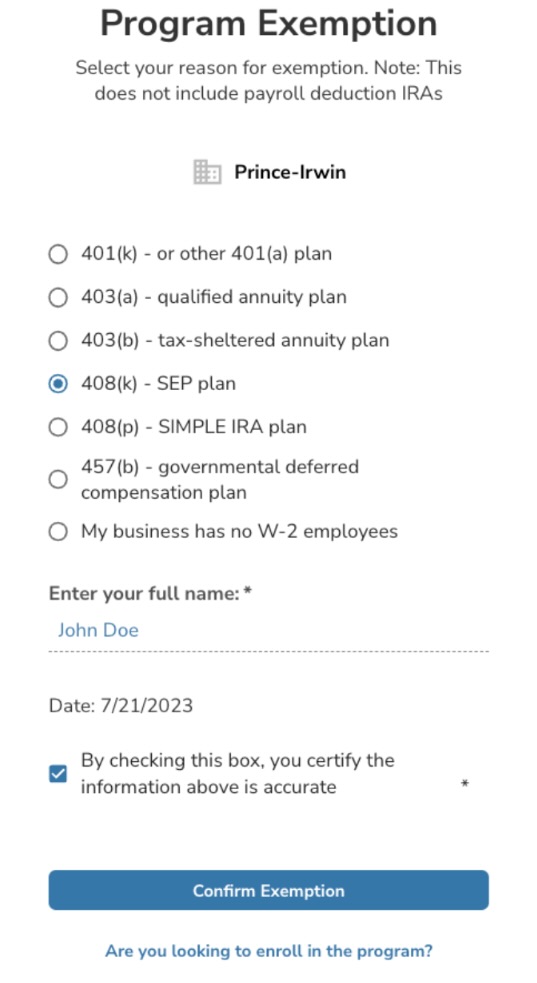Select the 457(b) governmental deferred compensation radio
Image resolution: width=537 pixels, height=983 pixels.
tap(58, 480)
